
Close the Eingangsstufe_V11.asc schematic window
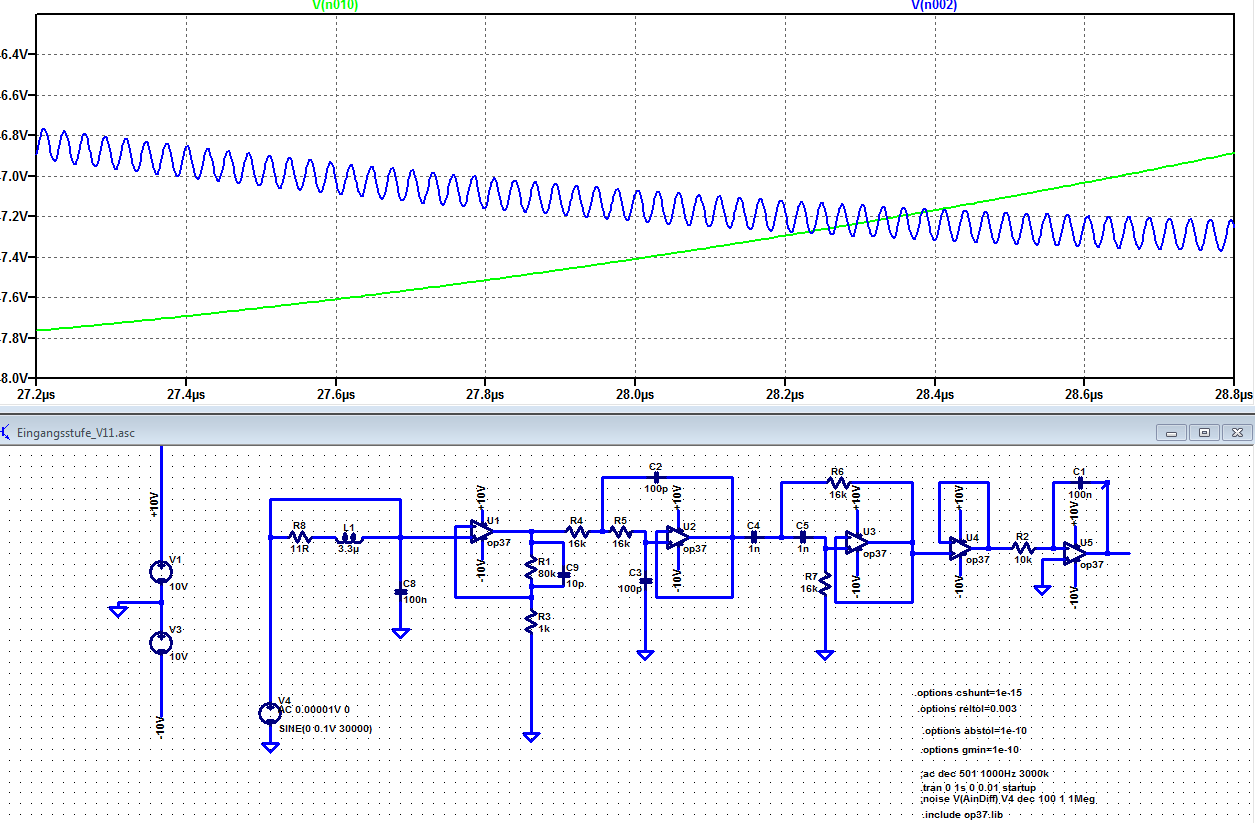[x=1236, y=432]
